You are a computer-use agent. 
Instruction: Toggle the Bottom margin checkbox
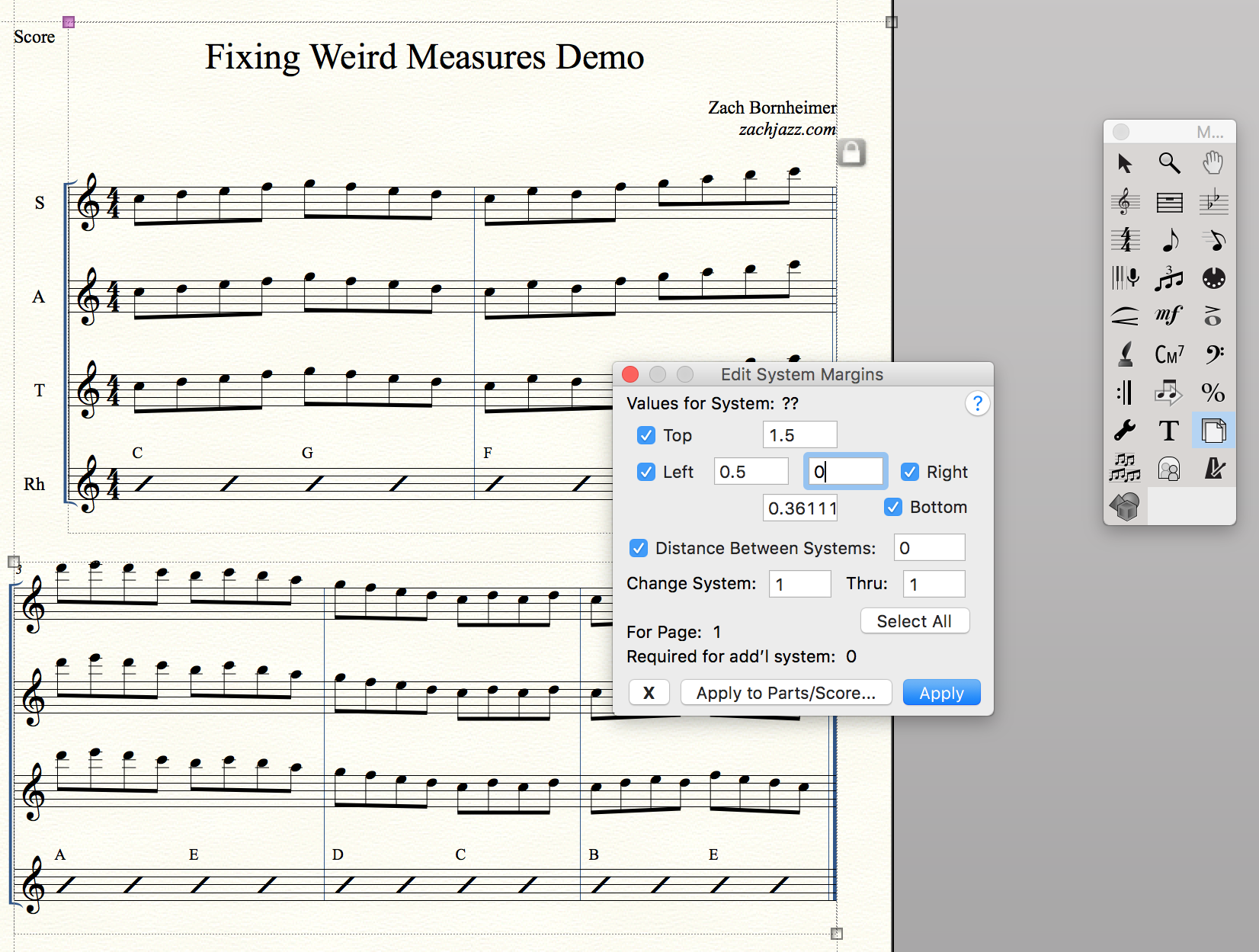893,507
